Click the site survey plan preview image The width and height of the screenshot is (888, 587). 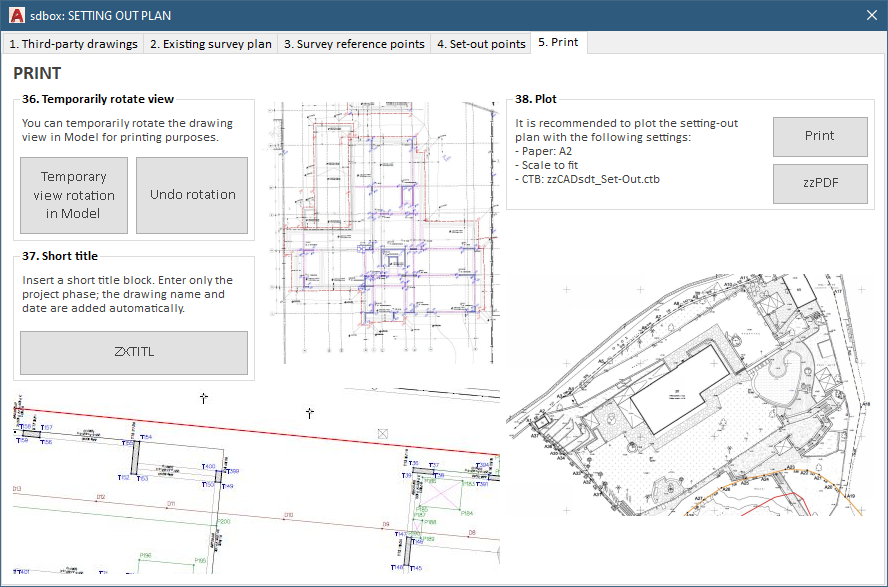(688, 395)
